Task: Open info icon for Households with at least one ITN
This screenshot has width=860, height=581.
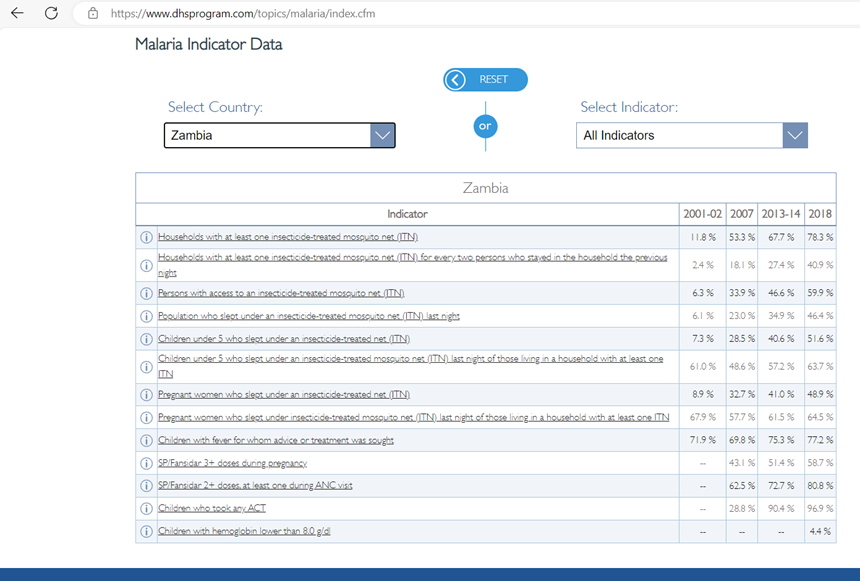Action: (146, 237)
